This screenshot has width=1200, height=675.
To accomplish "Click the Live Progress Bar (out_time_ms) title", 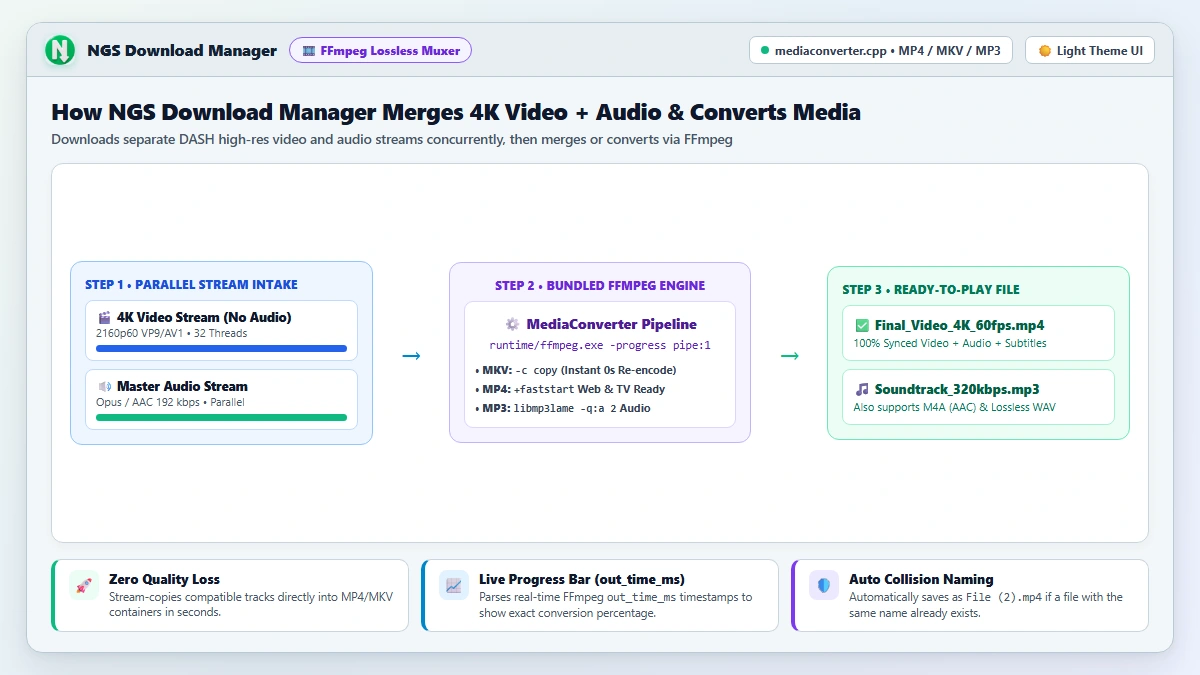I will 582,579.
